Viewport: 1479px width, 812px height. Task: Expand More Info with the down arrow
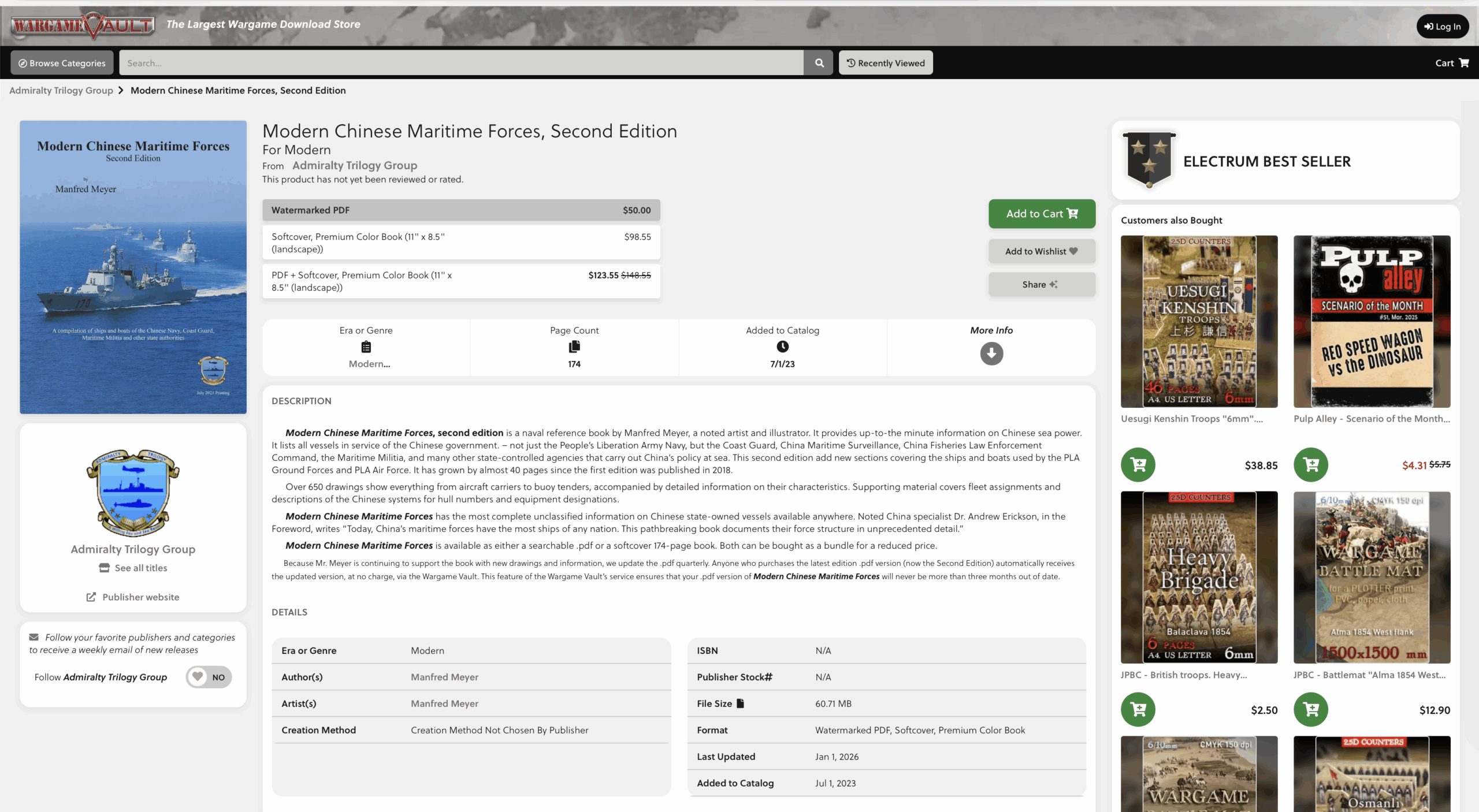991,353
